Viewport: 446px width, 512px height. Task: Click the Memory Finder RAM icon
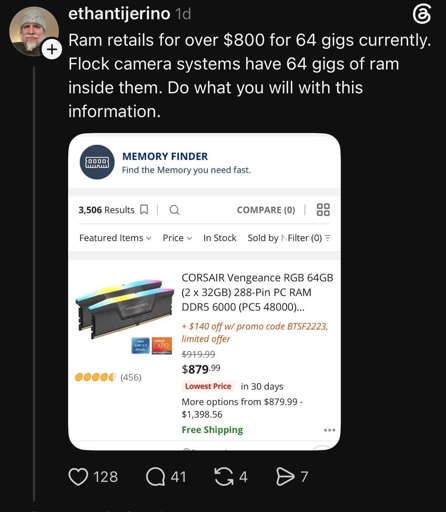[x=97, y=162]
